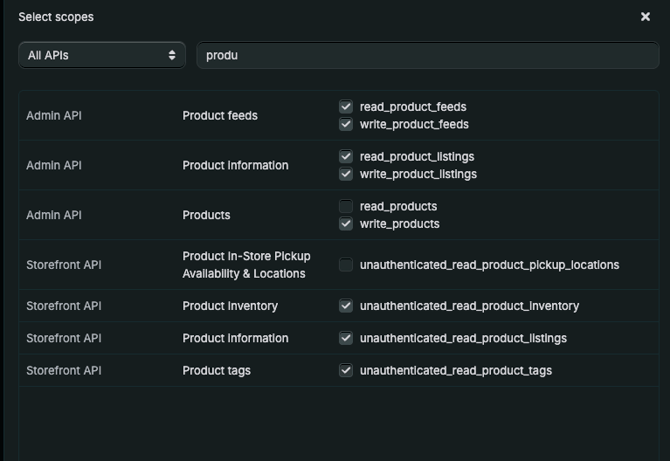The width and height of the screenshot is (670, 461).
Task: Enable unauthenticated_read_product_pickup_locations checkbox
Action: [x=346, y=264]
